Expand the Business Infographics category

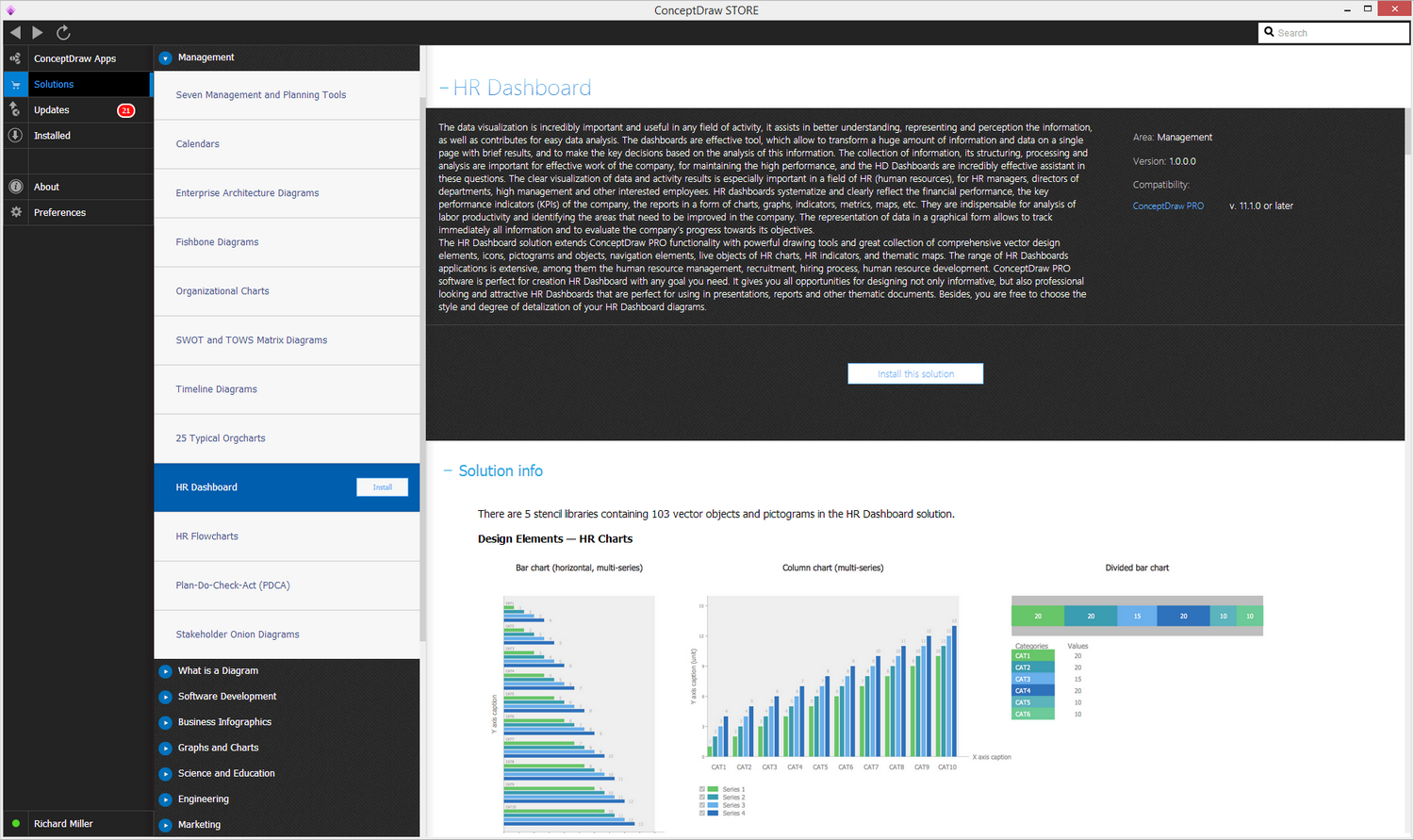click(x=165, y=722)
